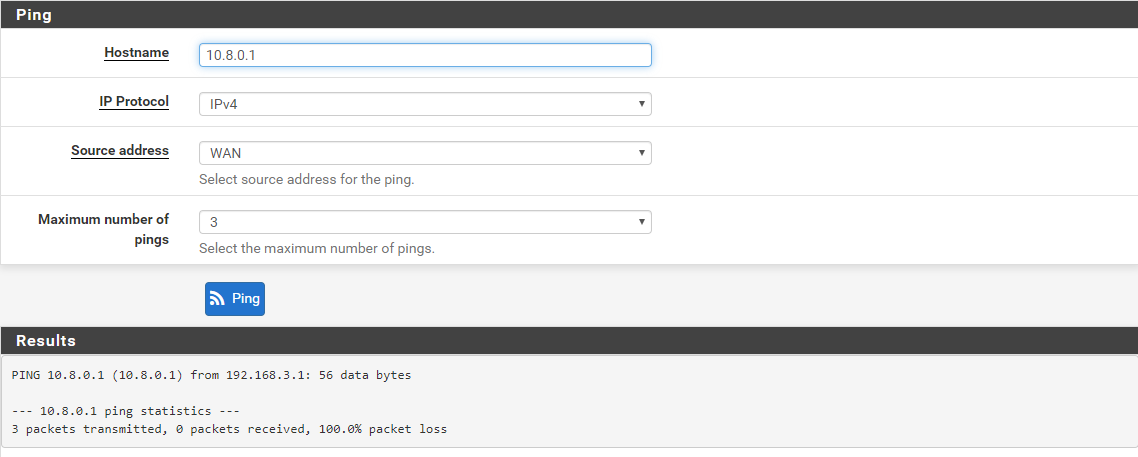Screen dimensions: 1138x457
Task: Click the arrow on the WAN select box
Action: click(642, 153)
